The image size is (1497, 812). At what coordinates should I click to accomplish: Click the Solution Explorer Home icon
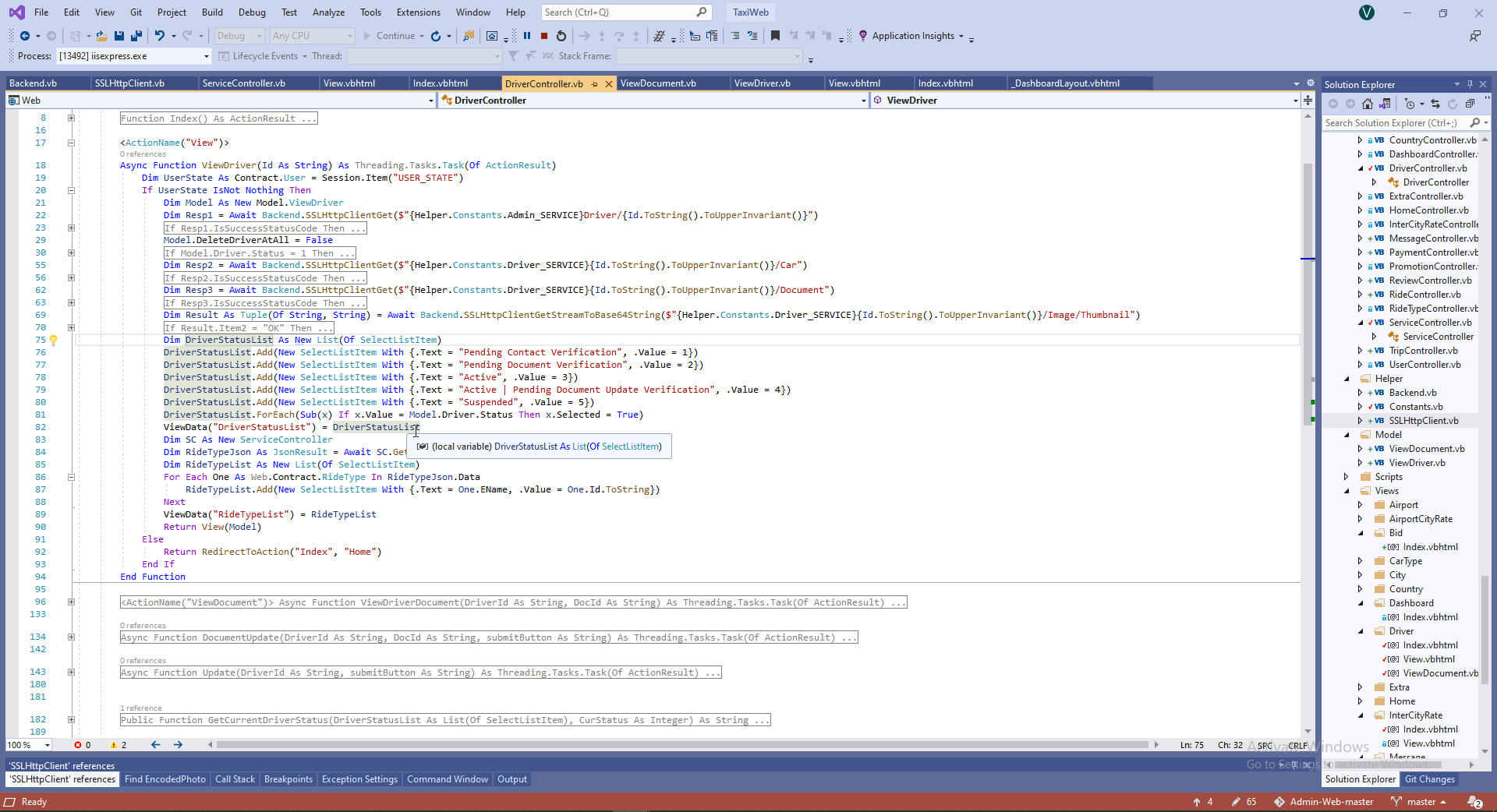point(1368,104)
